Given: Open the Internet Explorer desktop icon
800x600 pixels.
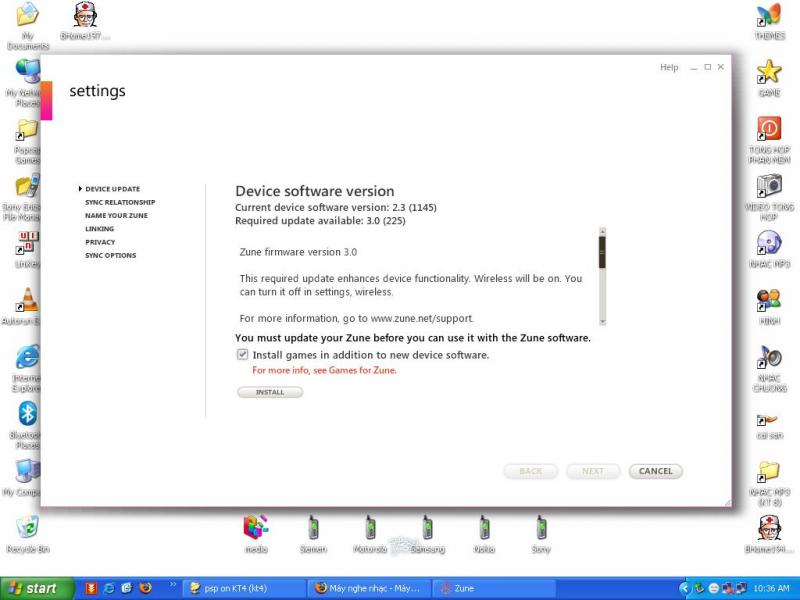Looking at the screenshot, I should point(27,357).
